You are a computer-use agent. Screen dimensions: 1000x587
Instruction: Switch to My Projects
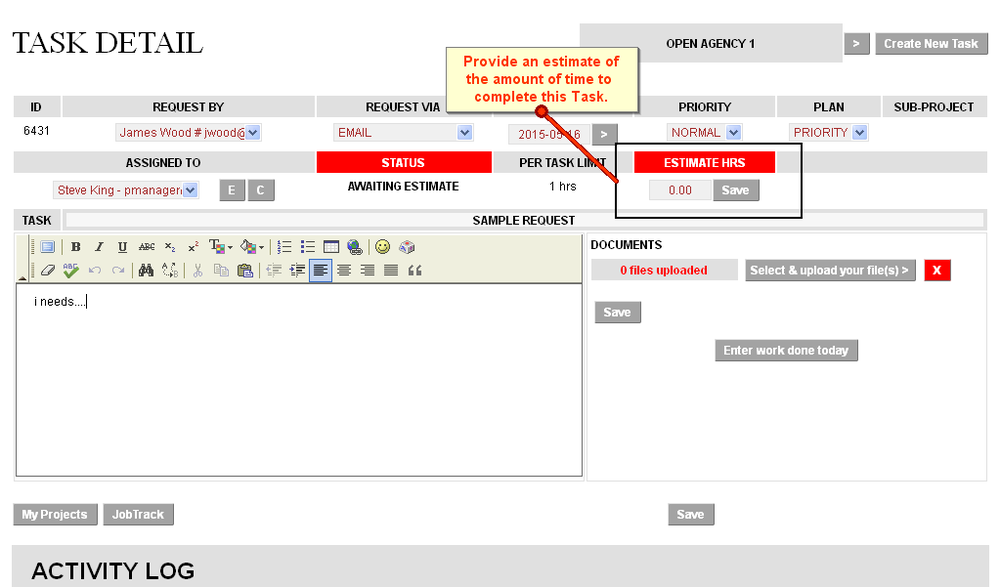tap(55, 514)
